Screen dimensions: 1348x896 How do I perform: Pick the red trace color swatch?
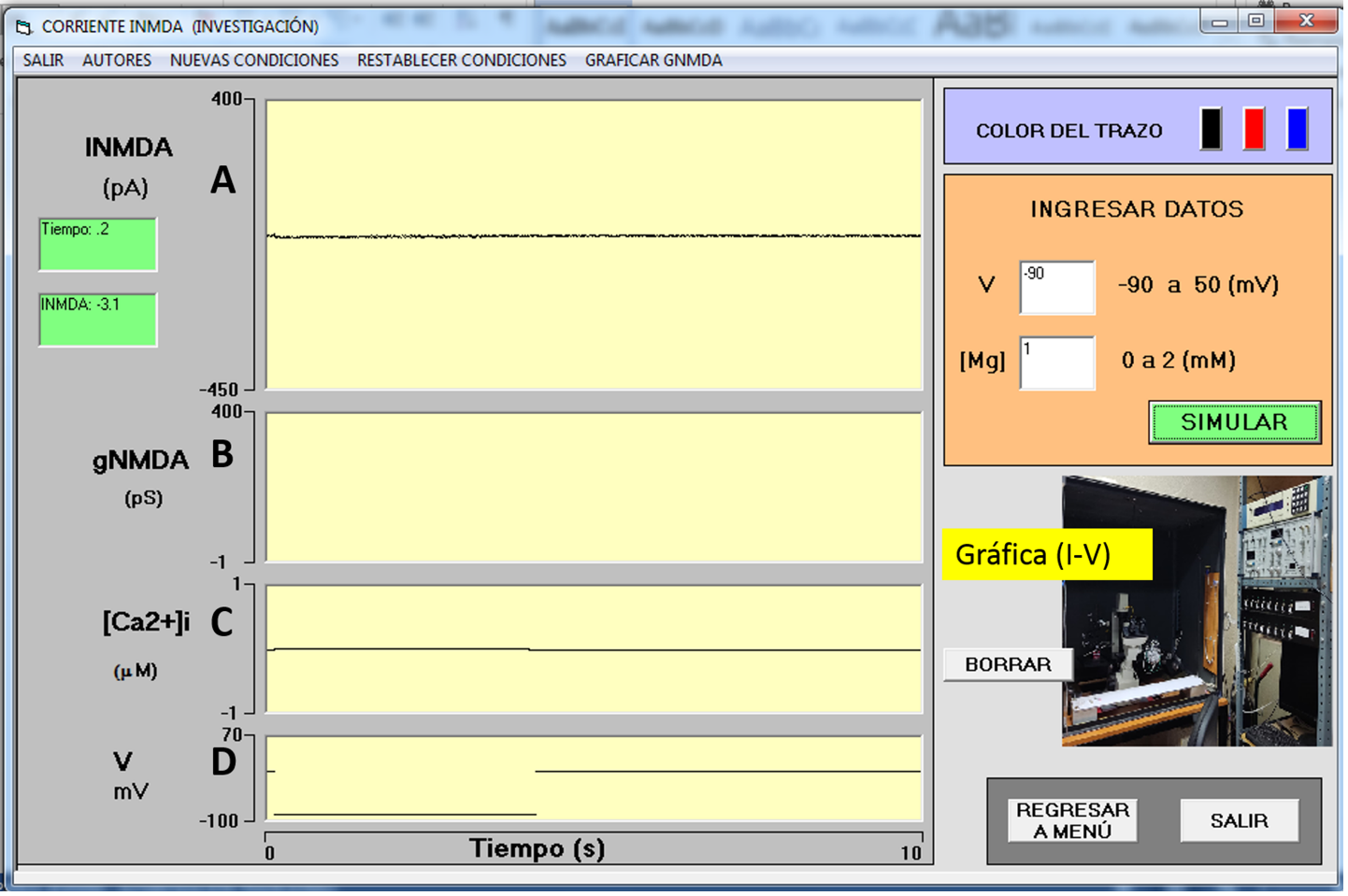pos(1254,129)
